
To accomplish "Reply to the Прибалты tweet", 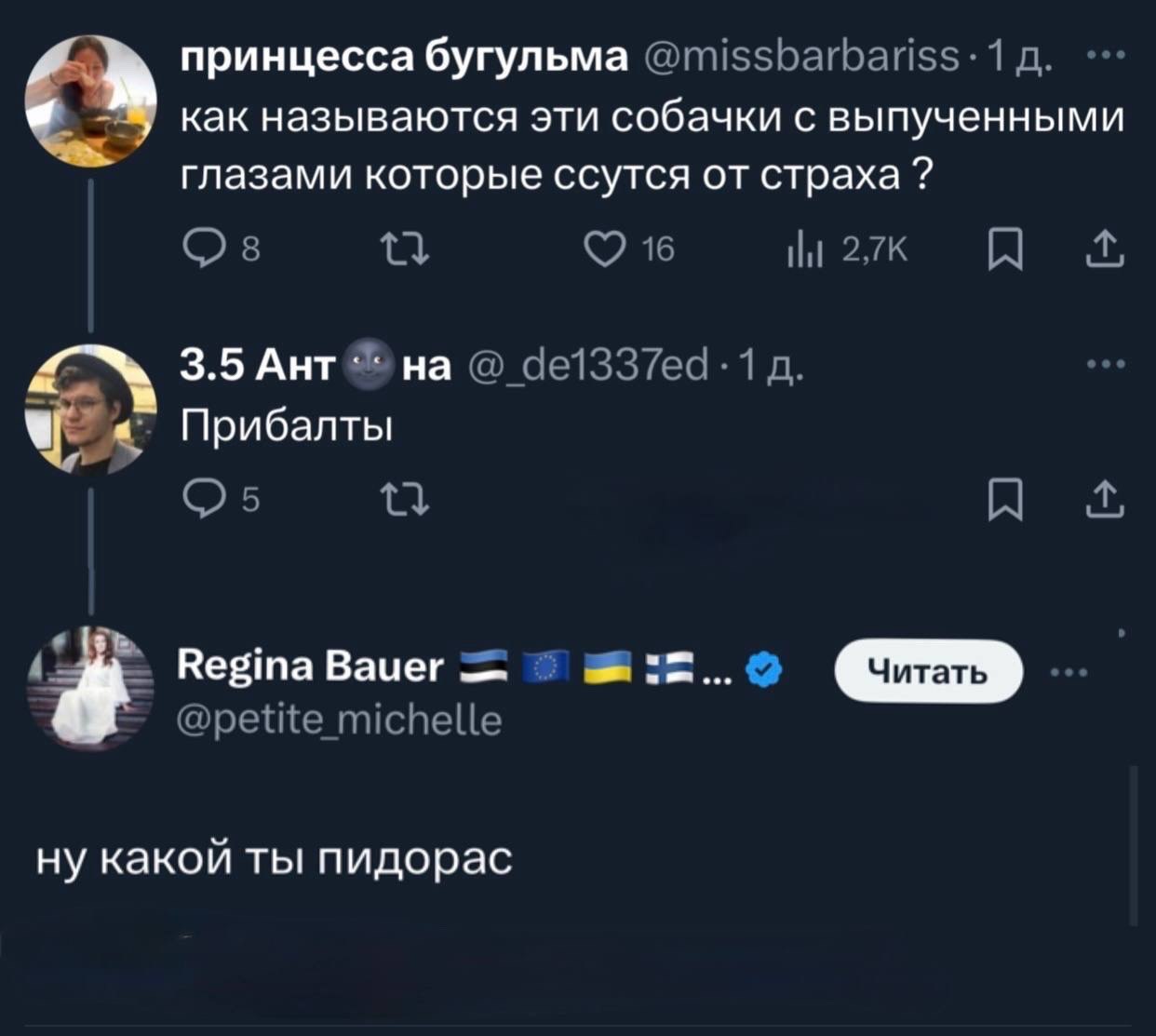I will point(199,501).
